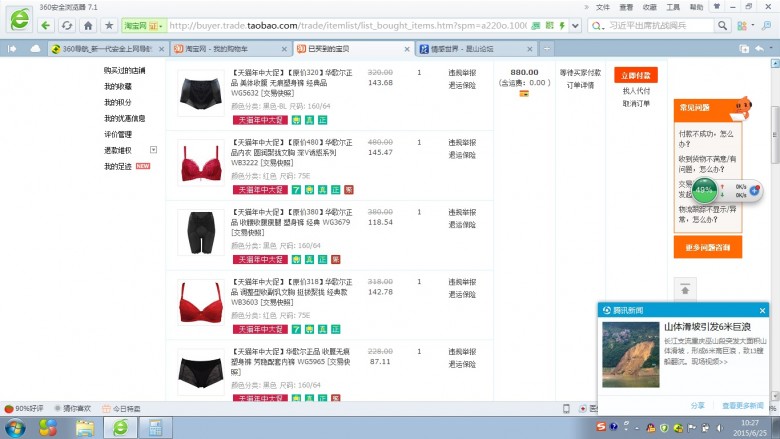Click the search magnifier button
The height and width of the screenshot is (439, 780).
coord(722,25)
